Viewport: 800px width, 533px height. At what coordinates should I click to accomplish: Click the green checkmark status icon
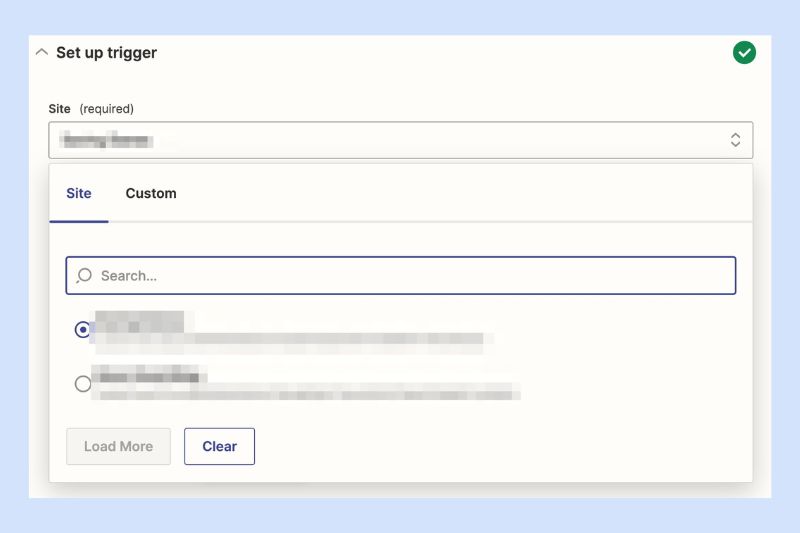pyautogui.click(x=744, y=53)
